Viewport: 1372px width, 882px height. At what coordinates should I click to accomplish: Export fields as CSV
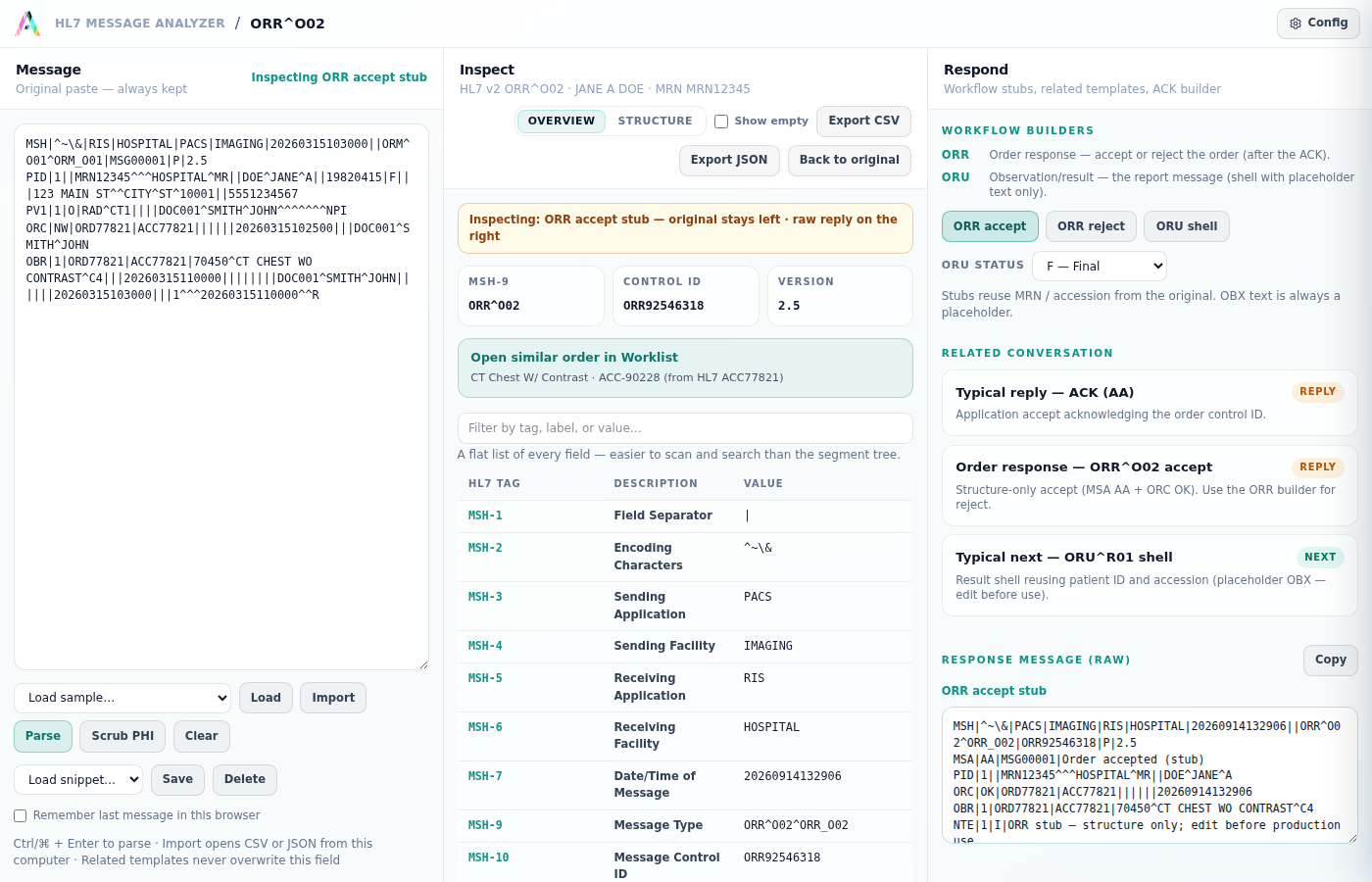863,121
